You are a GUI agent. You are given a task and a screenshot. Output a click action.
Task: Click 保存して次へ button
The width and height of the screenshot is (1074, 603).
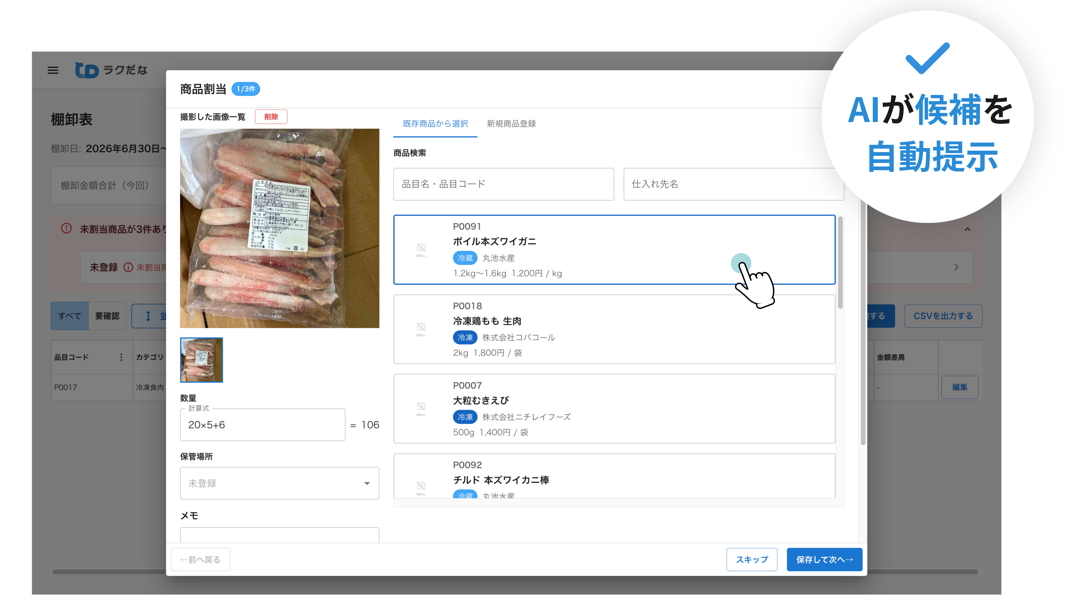[x=824, y=560]
